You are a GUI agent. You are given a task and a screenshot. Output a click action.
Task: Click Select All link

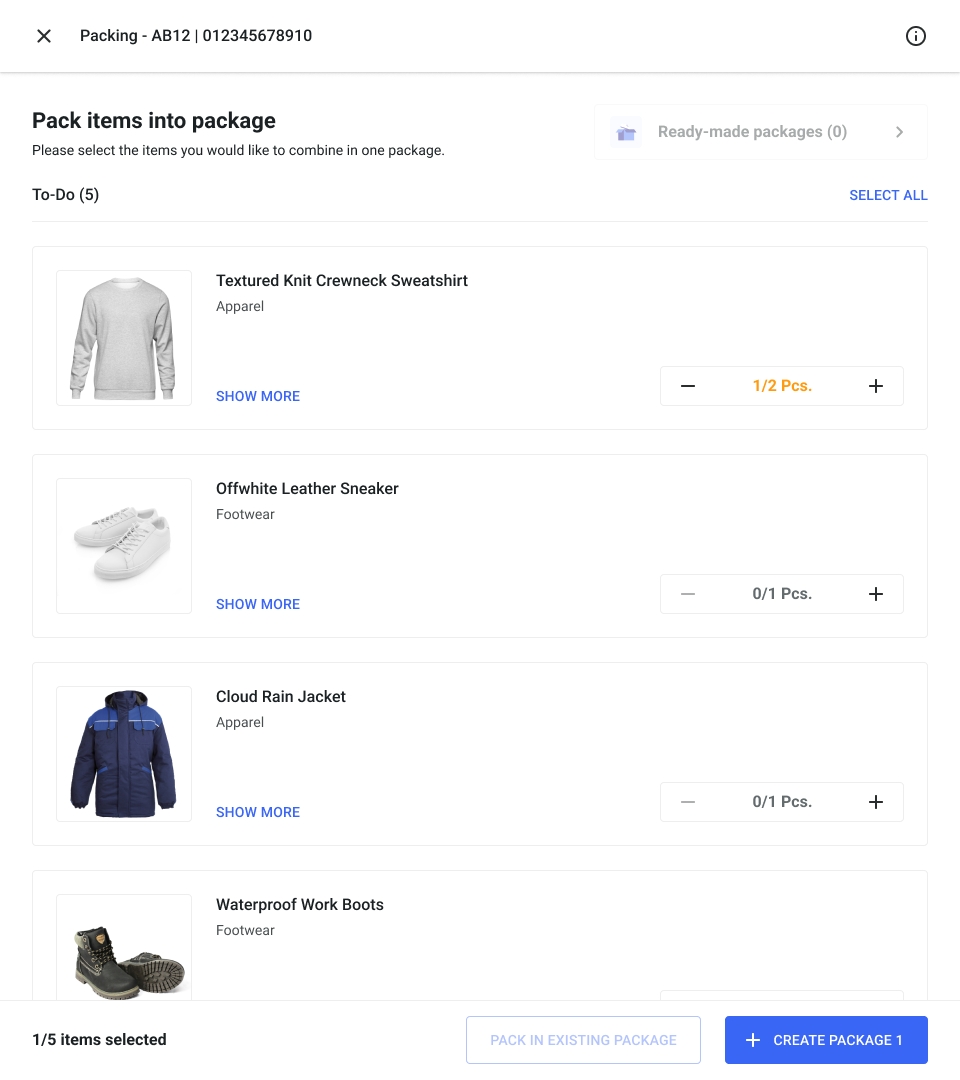[x=888, y=195]
